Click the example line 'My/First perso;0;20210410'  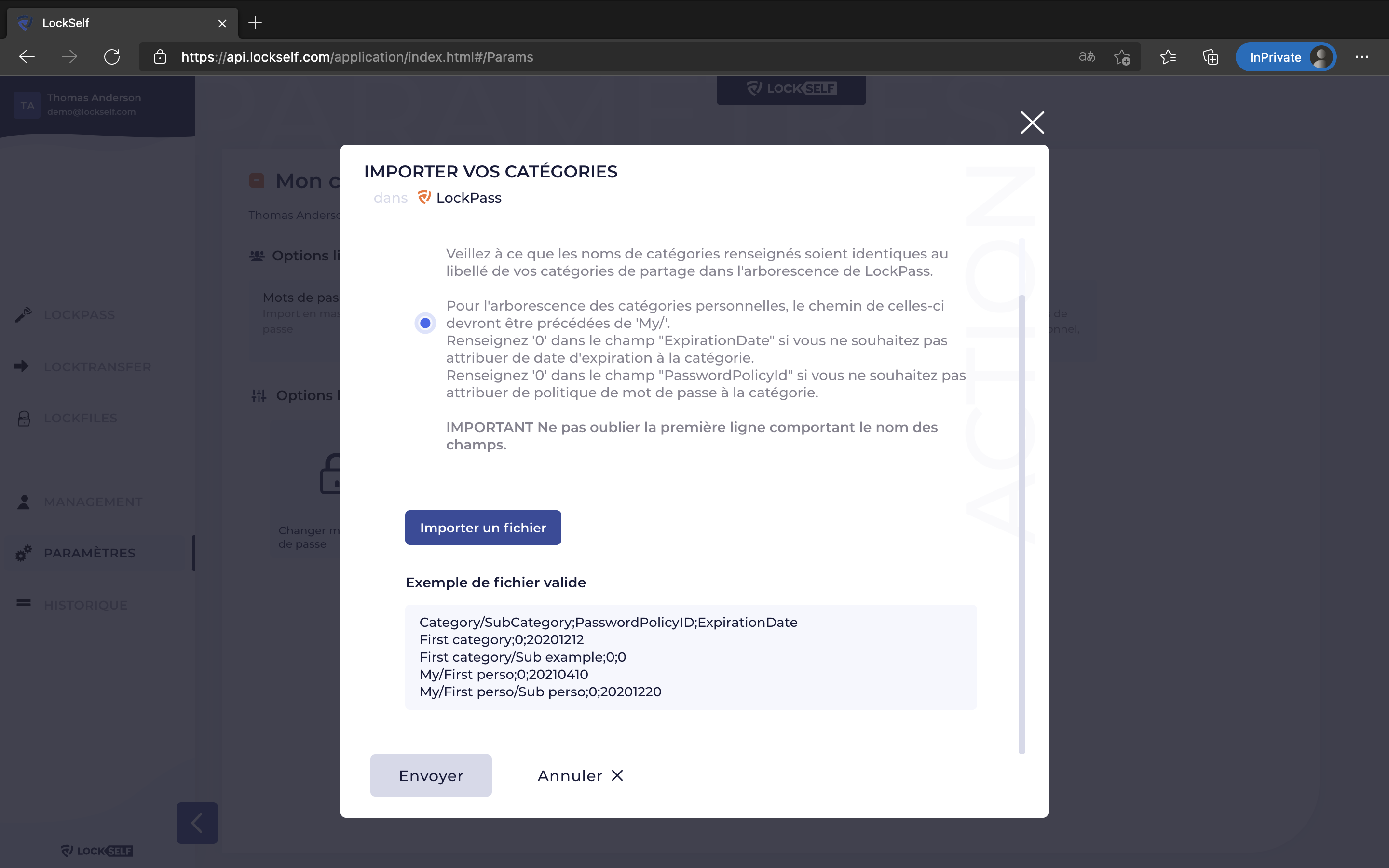point(504,674)
